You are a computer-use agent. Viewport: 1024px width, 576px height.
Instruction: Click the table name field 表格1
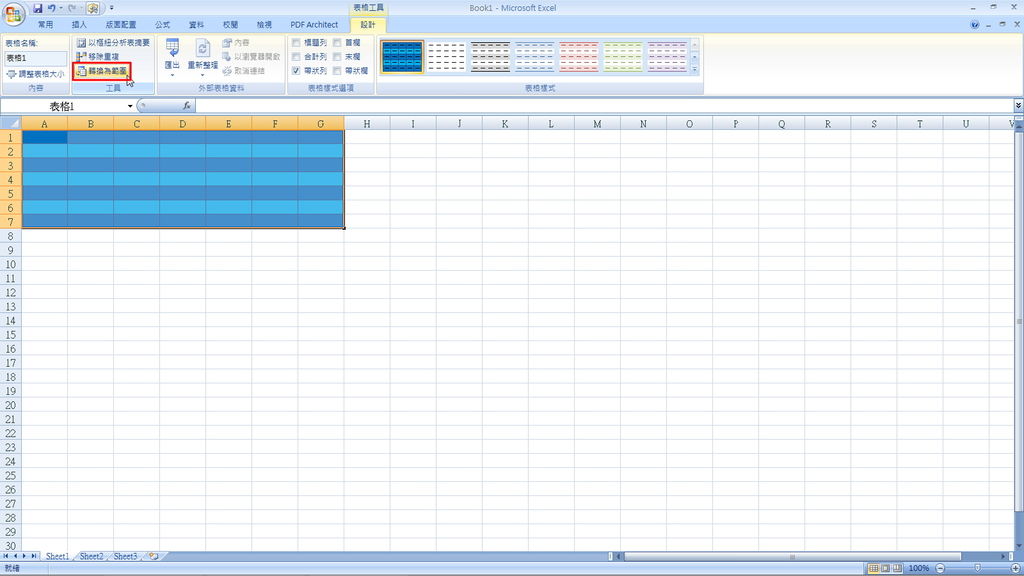[35, 58]
